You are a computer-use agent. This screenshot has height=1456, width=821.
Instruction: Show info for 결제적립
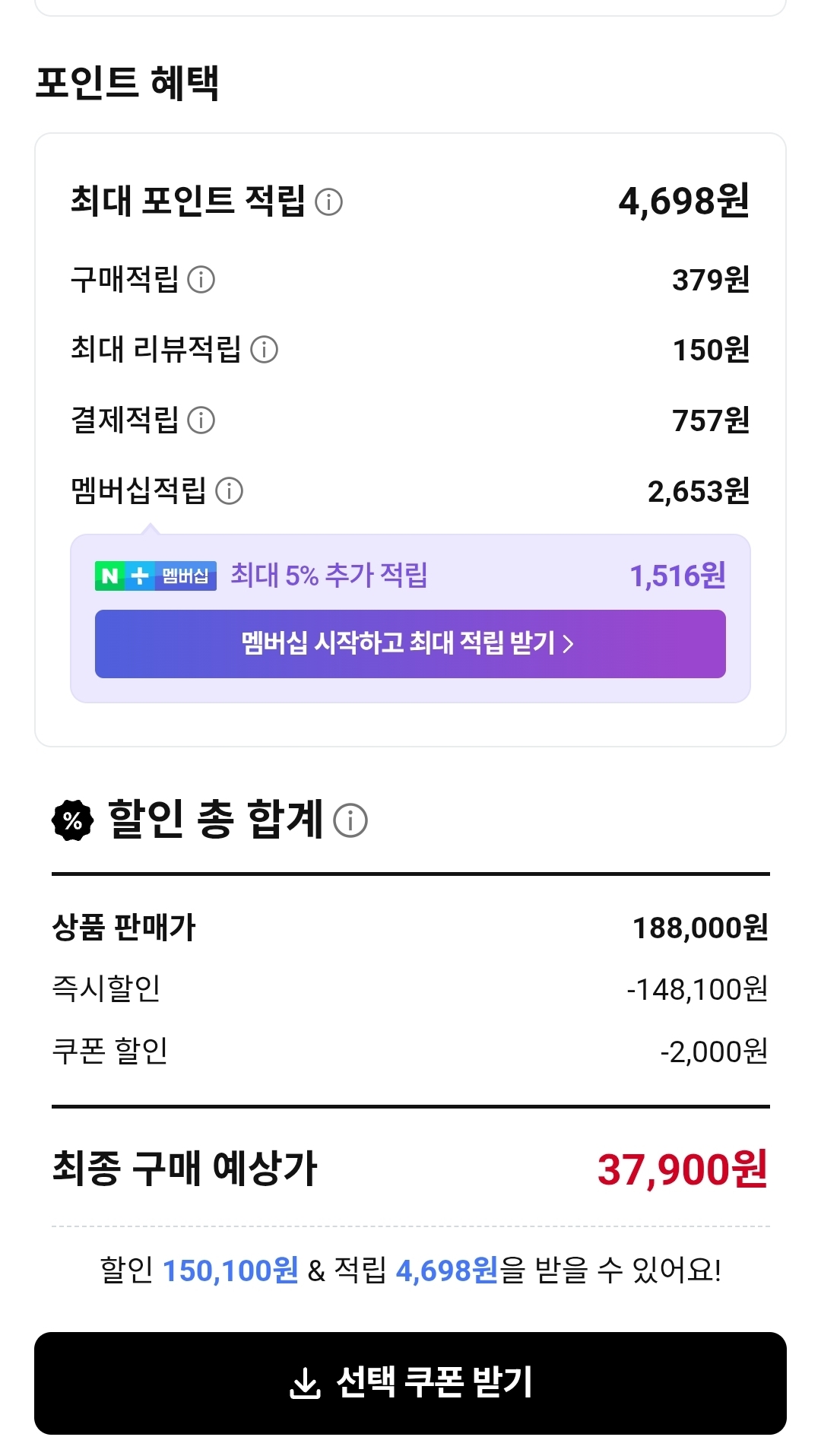[x=201, y=420]
